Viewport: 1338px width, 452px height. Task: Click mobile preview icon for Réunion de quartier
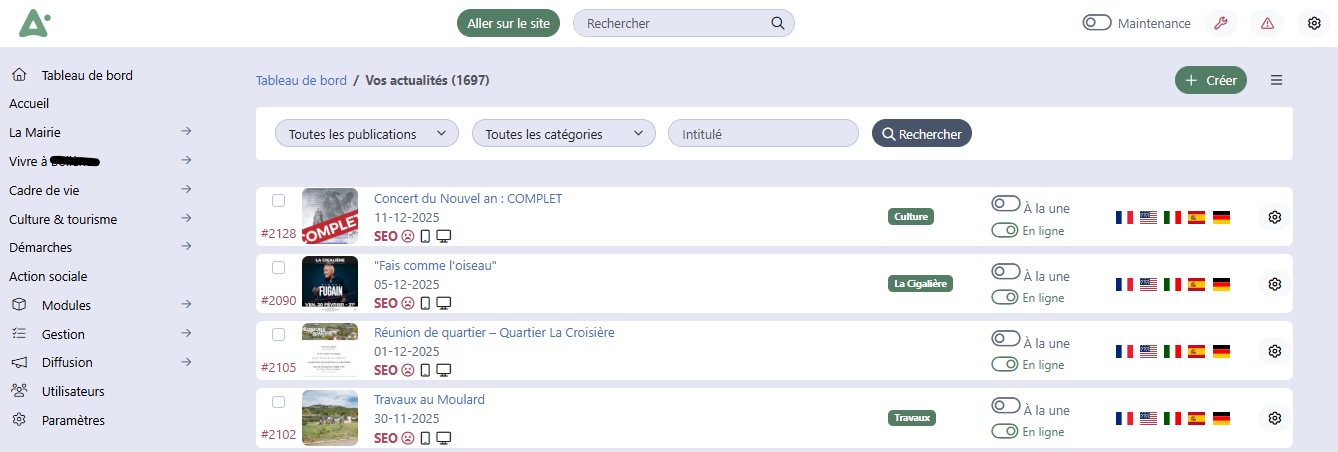pyautogui.click(x=425, y=370)
